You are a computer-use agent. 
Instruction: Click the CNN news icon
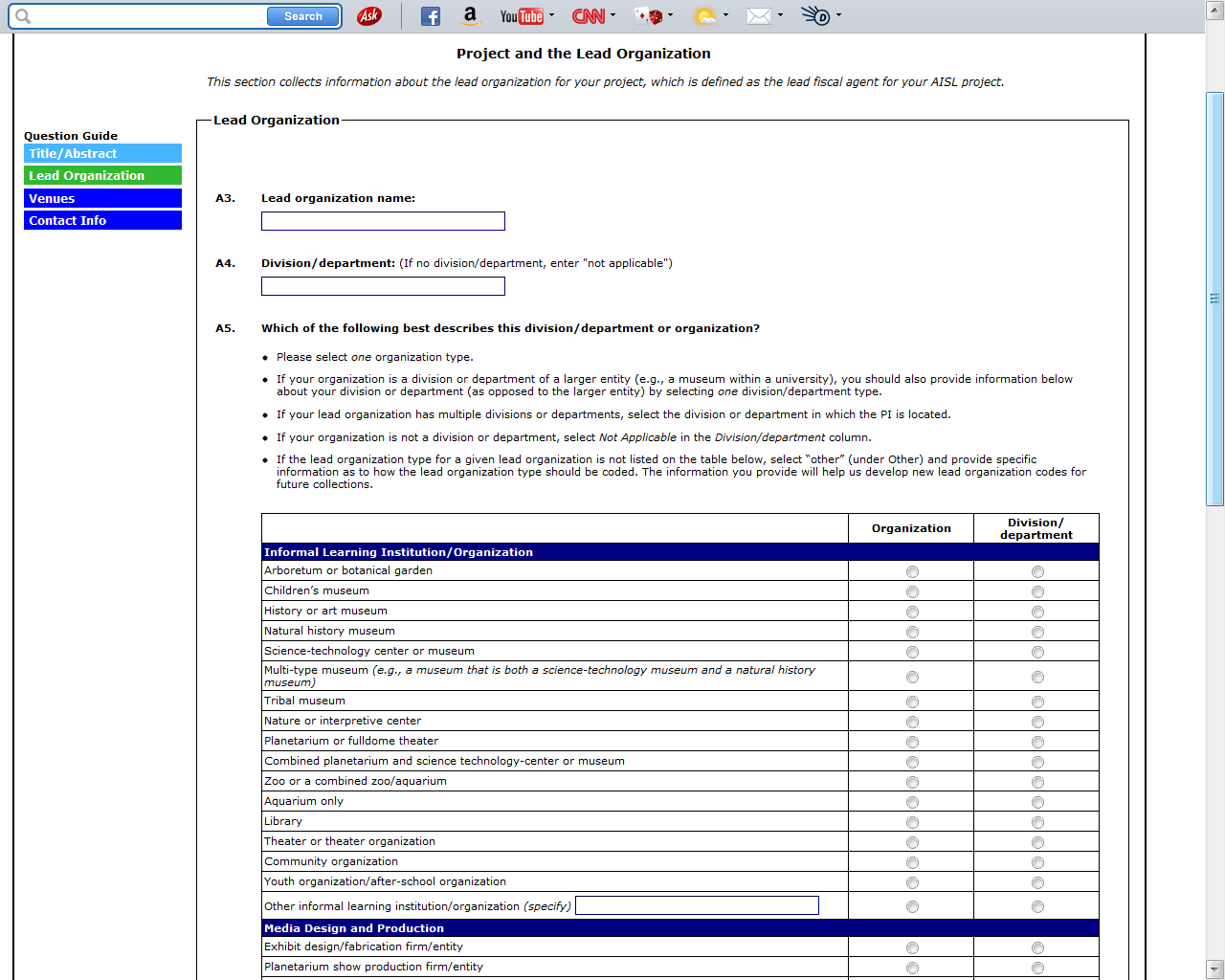588,16
